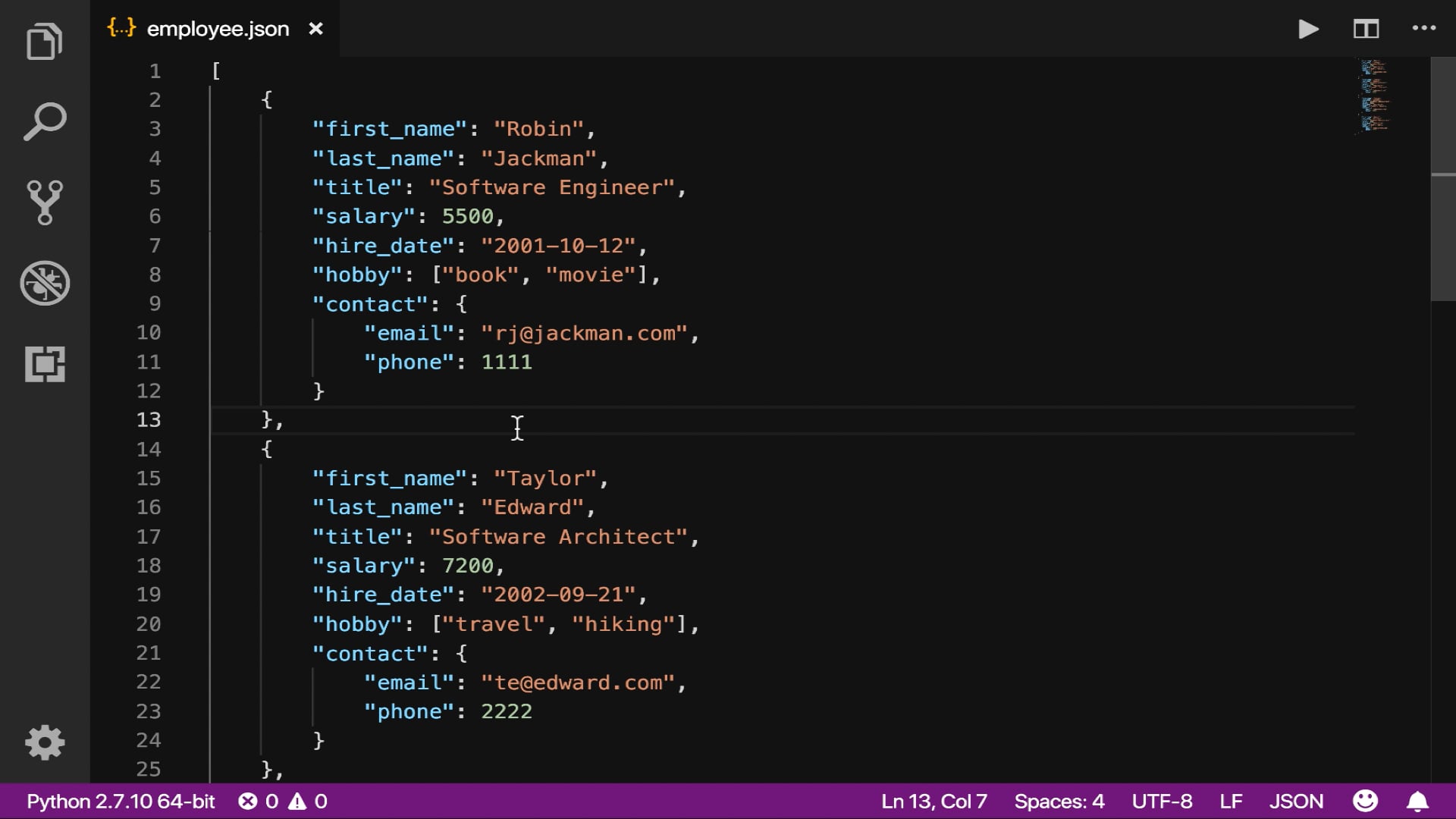Change the JSON language mode

(1296, 802)
